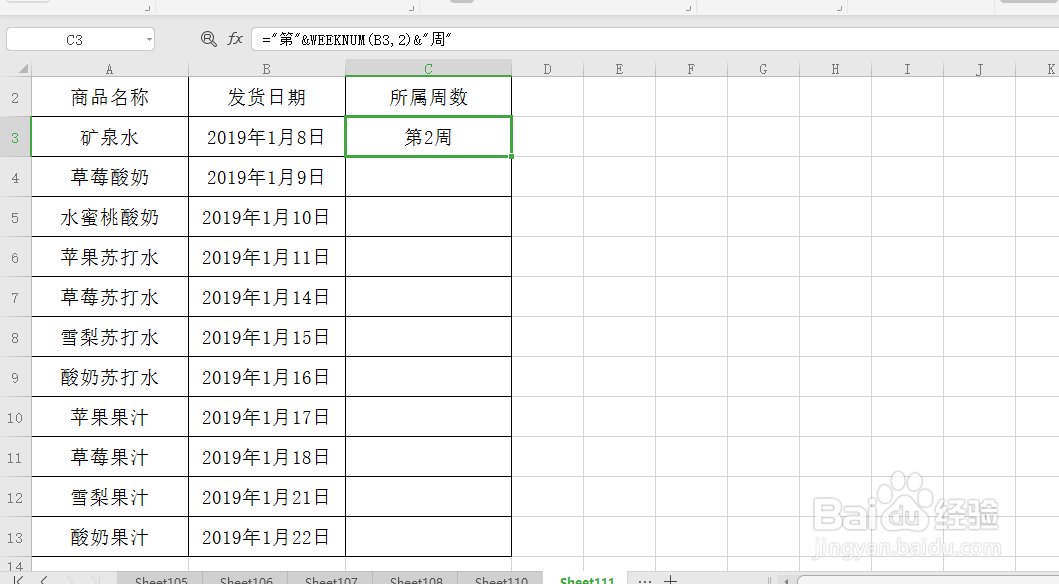Switch to the Sheet107 tab
This screenshot has width=1059, height=584.
331,579
